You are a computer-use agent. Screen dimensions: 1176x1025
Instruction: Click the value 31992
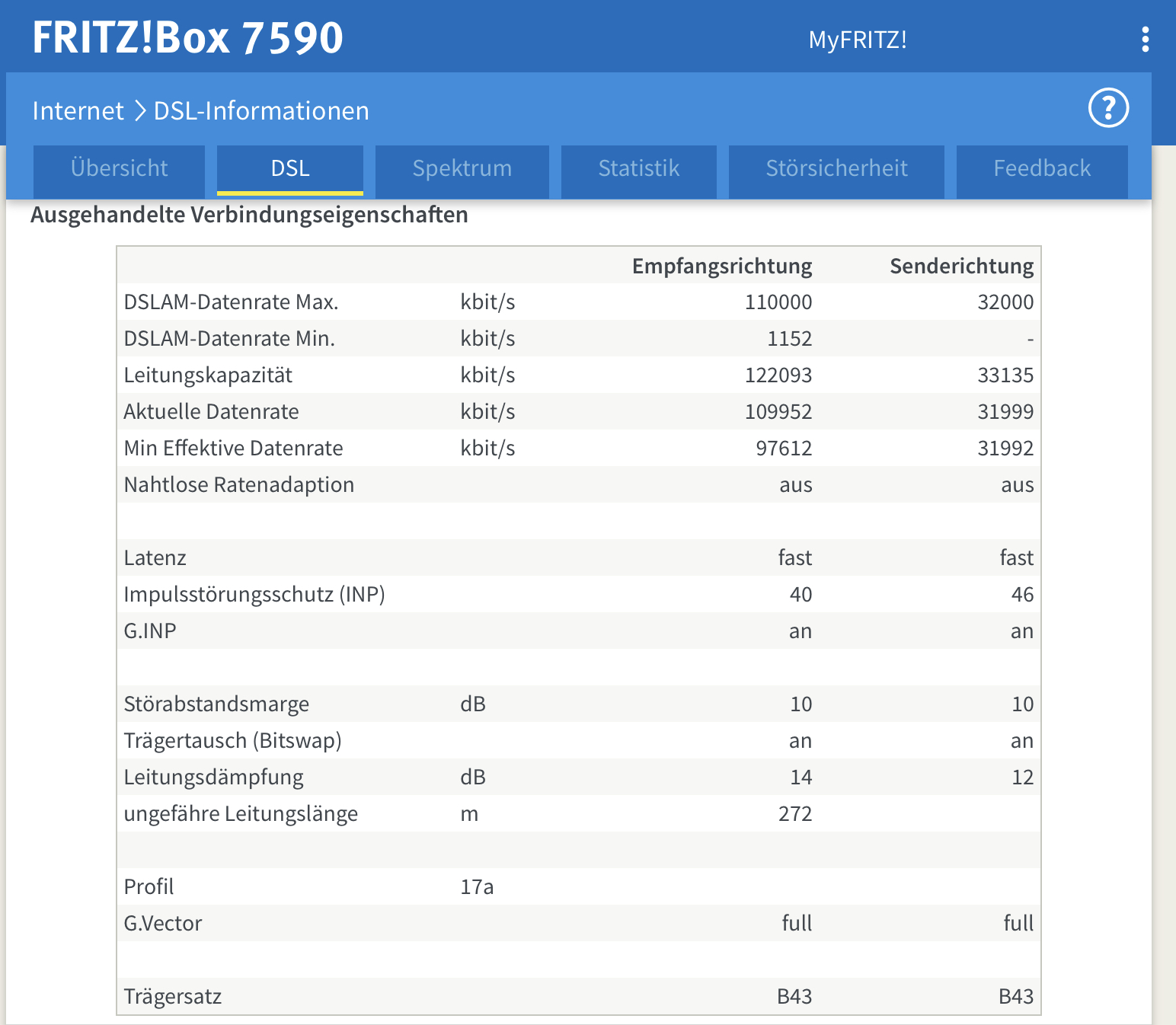1005,449
